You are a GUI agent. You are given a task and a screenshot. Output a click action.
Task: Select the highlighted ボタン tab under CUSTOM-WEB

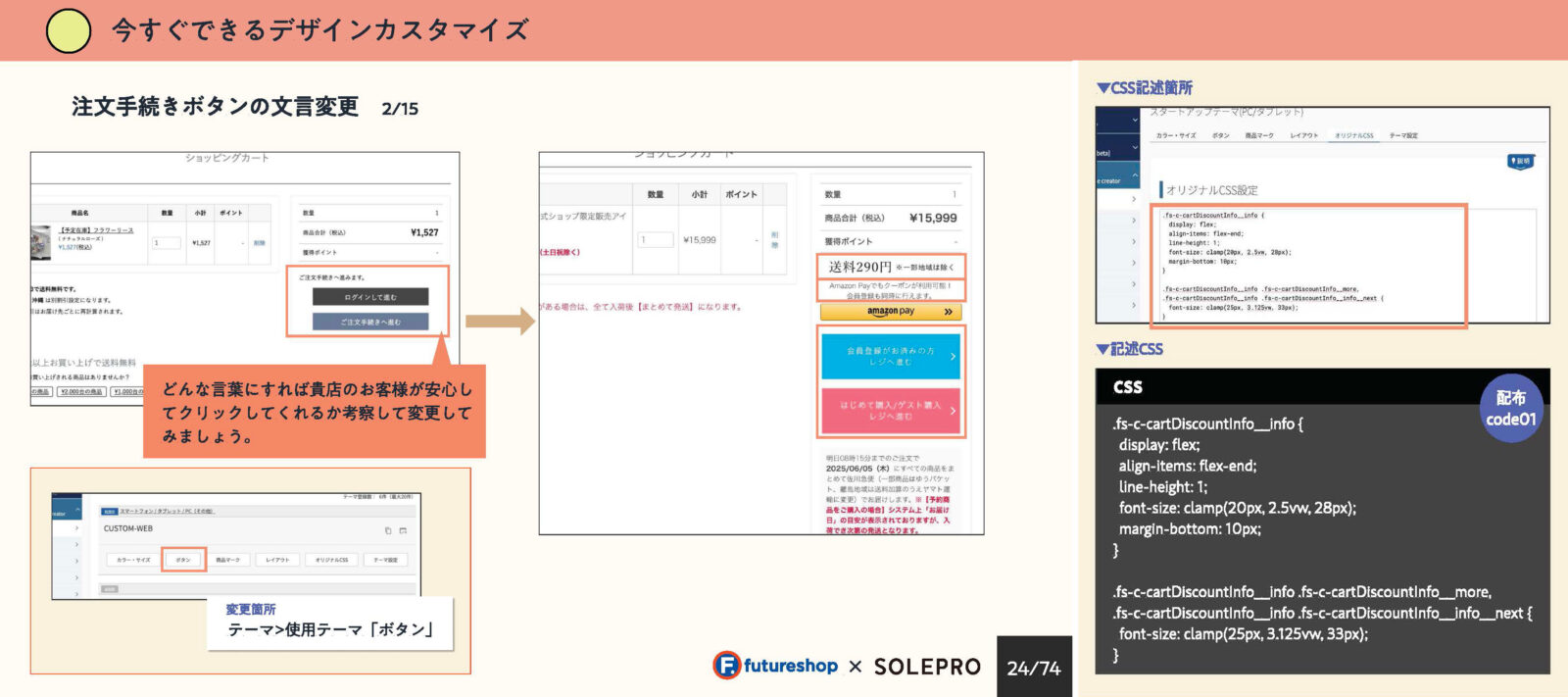coord(183,560)
